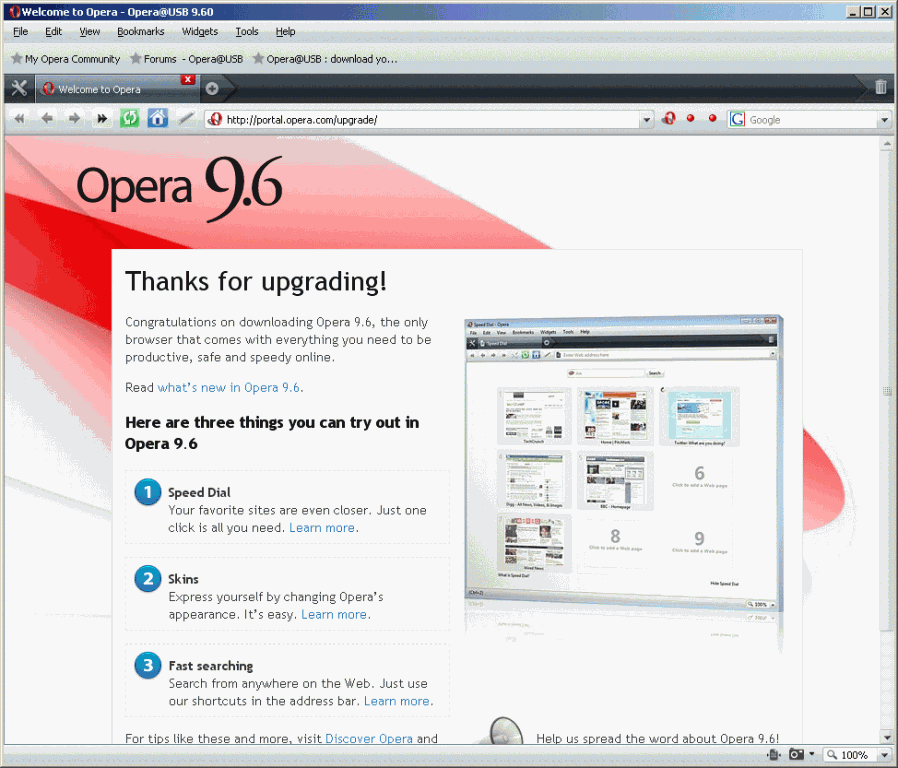The width and height of the screenshot is (898, 768).
Task: Click the Opera icon in title bar
Action: [14, 11]
